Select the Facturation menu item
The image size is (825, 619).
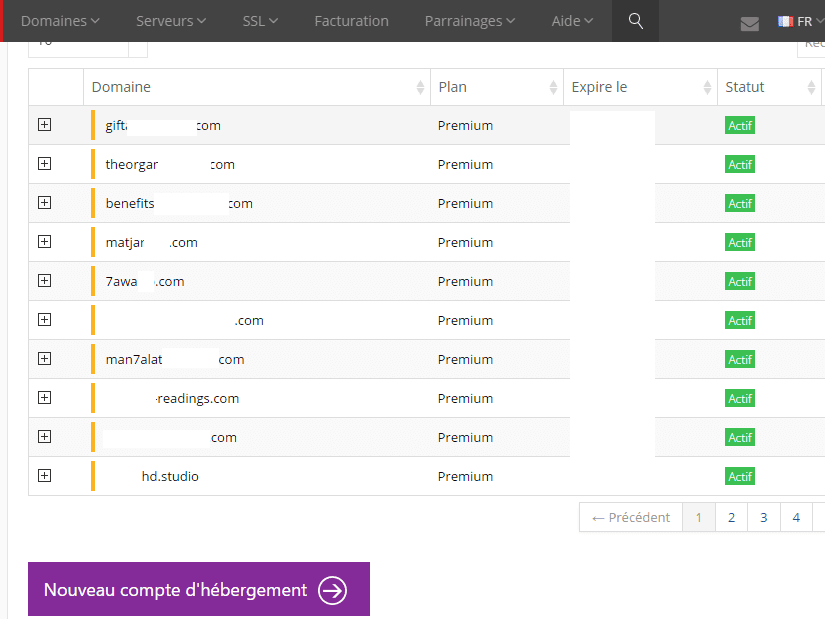click(351, 20)
